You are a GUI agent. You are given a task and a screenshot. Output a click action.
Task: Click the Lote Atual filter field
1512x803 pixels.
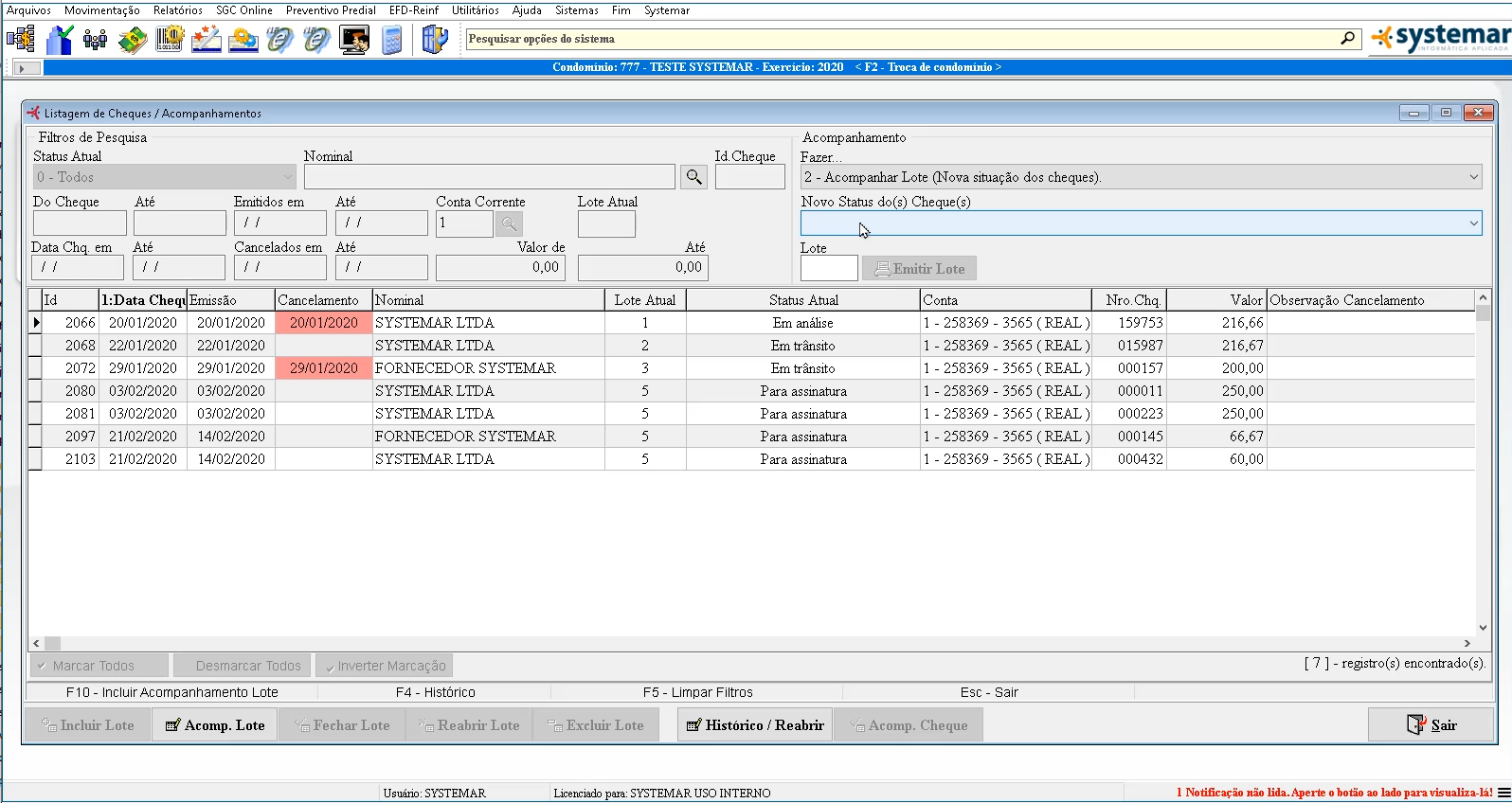click(x=606, y=224)
